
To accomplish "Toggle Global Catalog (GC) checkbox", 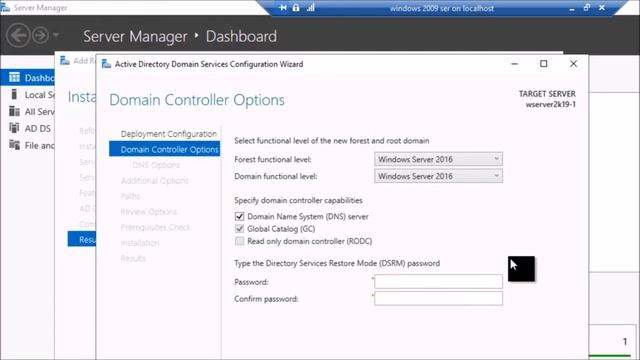I will coord(240,229).
